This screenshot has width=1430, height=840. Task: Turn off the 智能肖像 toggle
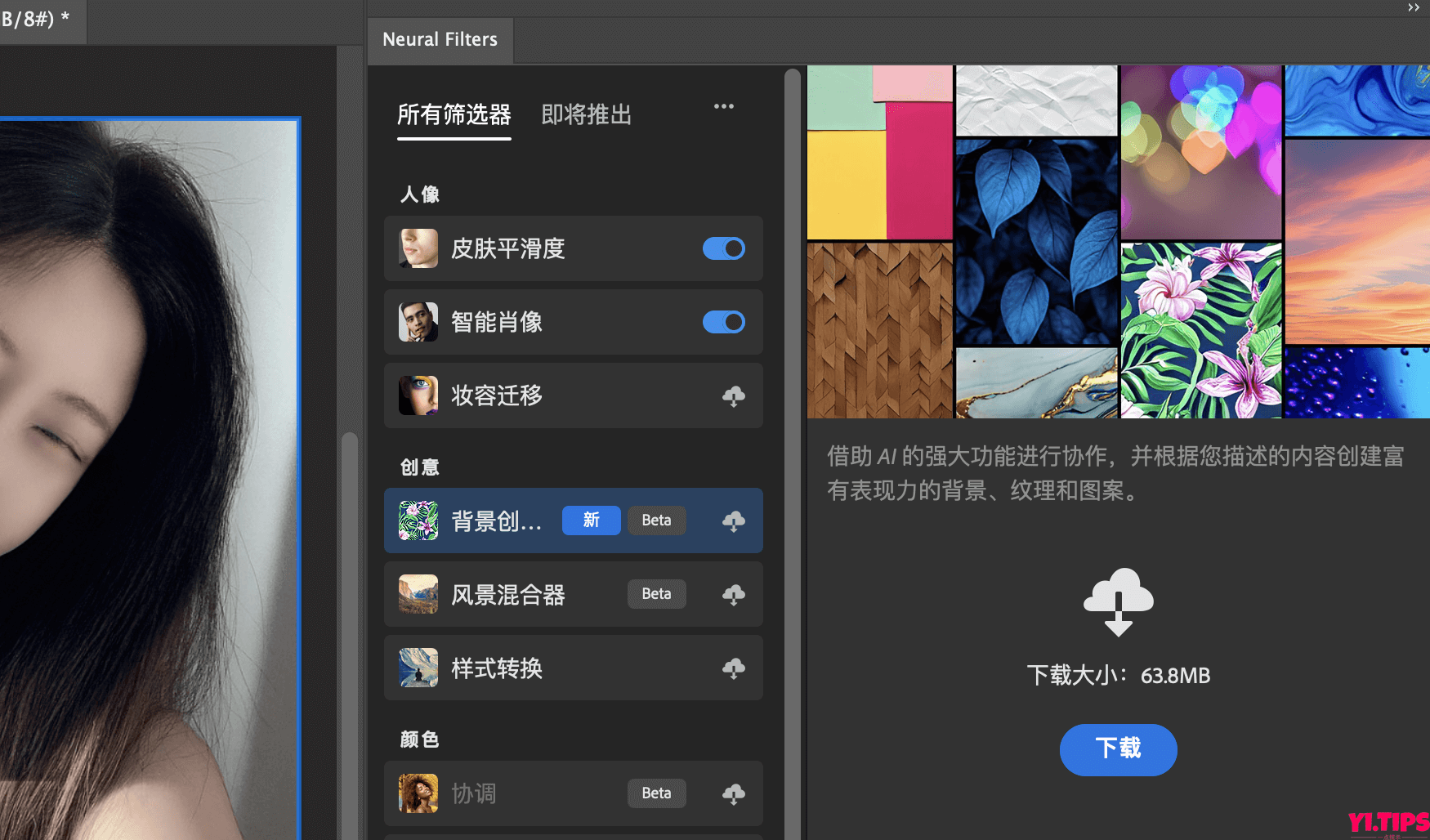pyautogui.click(x=723, y=322)
